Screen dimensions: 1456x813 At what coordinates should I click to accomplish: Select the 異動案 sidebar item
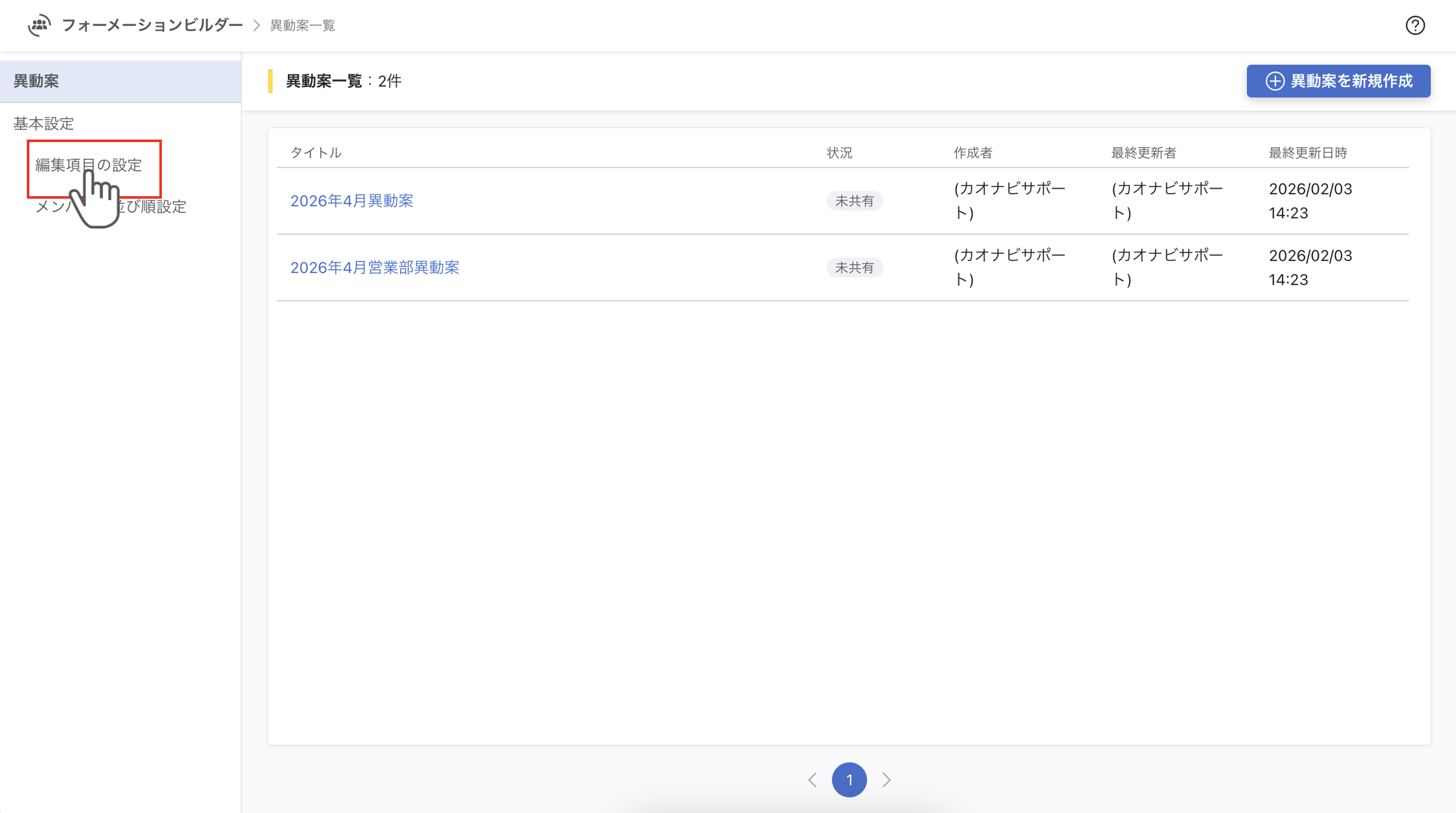36,81
